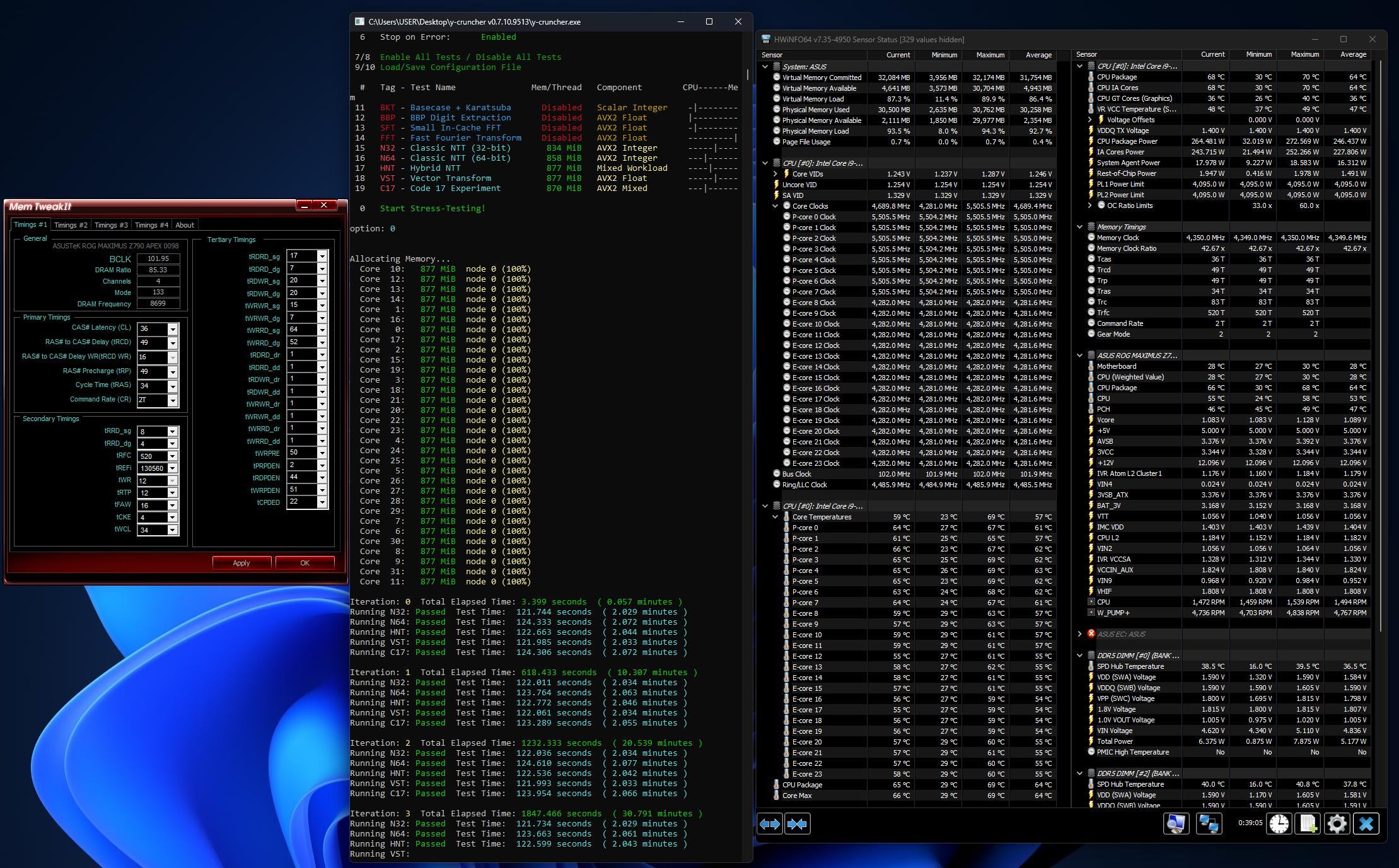The image size is (1399, 868).
Task: Close sensors with blue X icon
Action: tap(1366, 823)
